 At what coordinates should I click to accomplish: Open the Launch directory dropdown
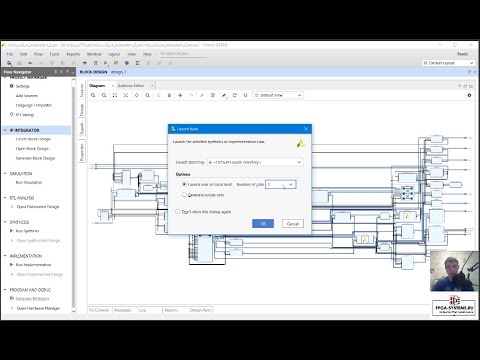pyautogui.click(x=255, y=162)
